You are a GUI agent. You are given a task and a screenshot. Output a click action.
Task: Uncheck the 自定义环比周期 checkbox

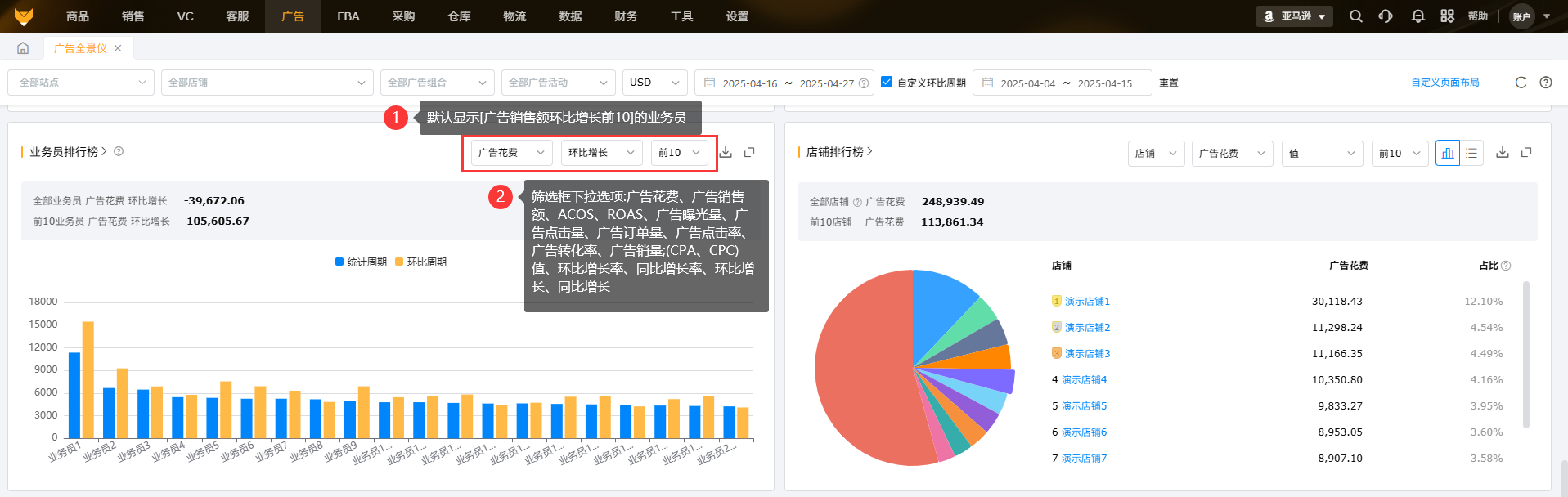[x=887, y=82]
